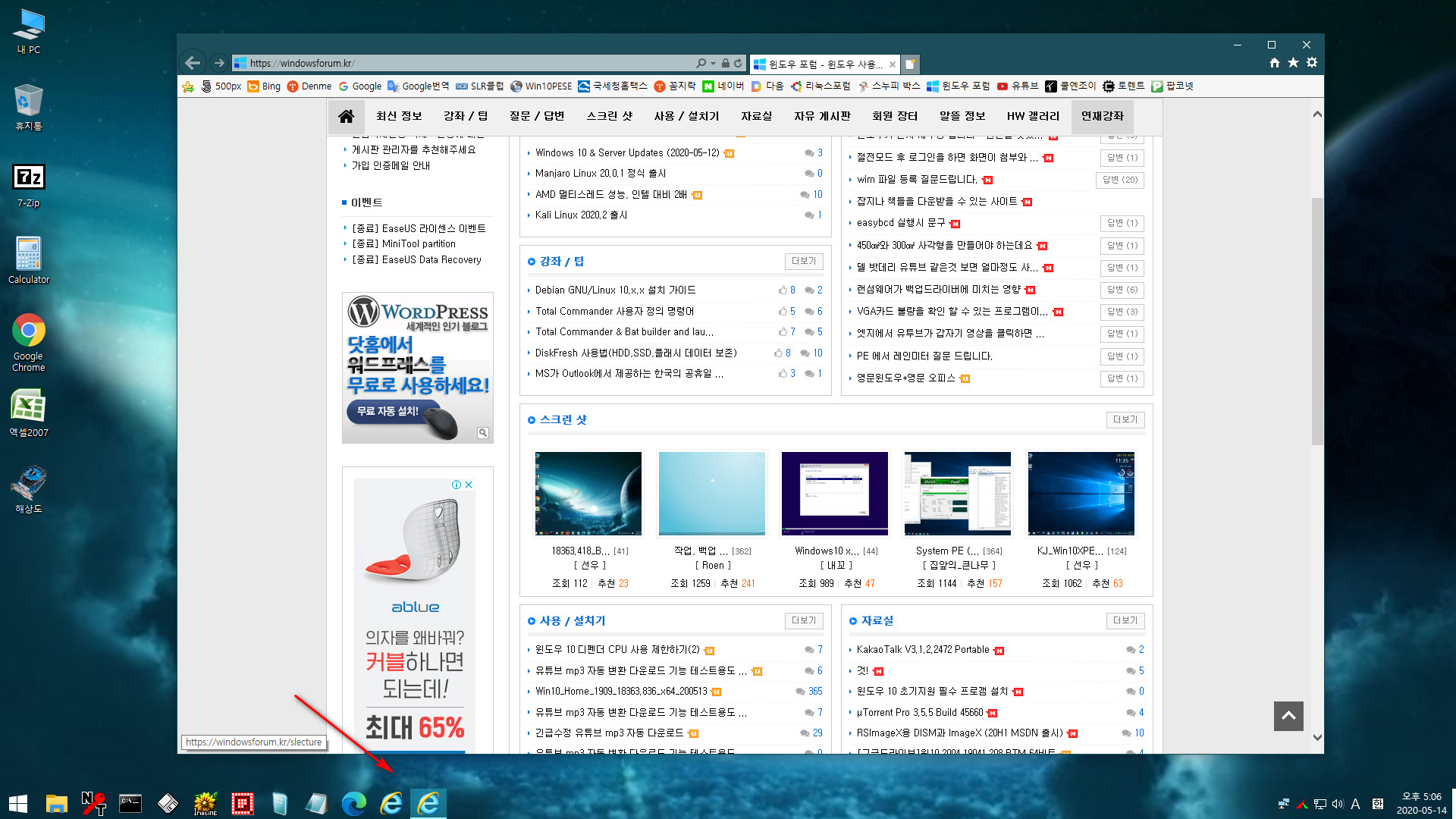
Task: Click the WordPress banner advertisement
Action: (418, 368)
